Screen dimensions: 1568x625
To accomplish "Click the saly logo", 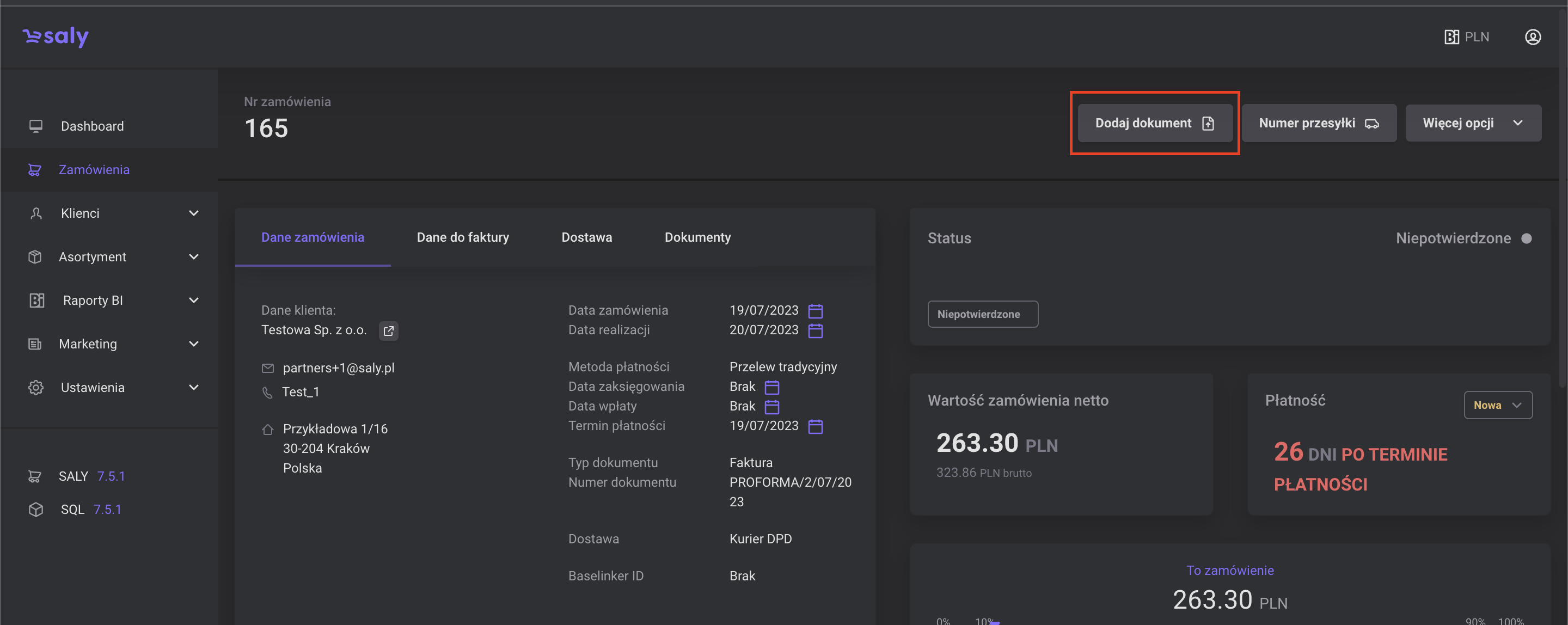I will click(x=56, y=36).
